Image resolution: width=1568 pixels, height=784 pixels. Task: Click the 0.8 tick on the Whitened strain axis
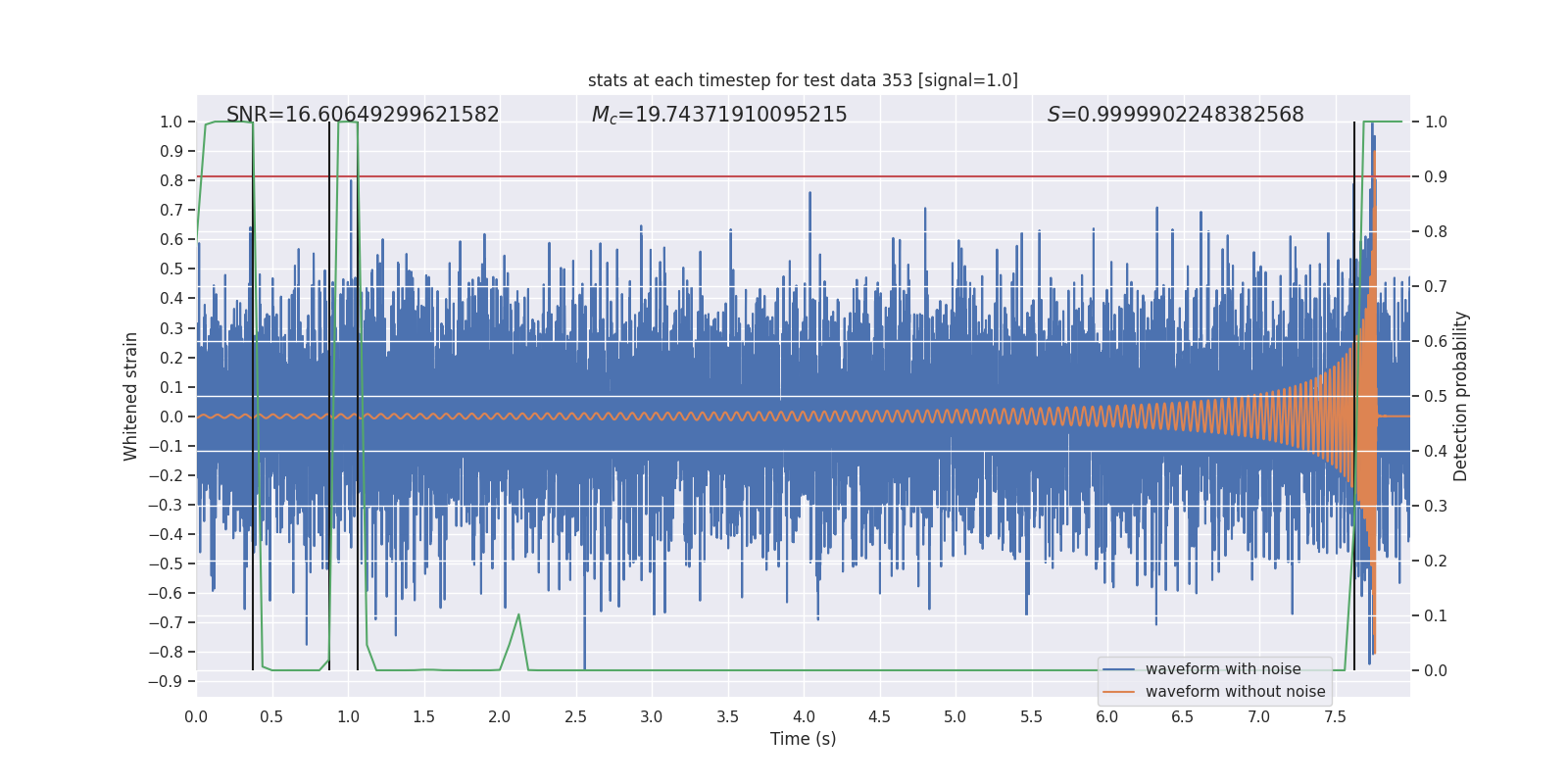pos(171,180)
